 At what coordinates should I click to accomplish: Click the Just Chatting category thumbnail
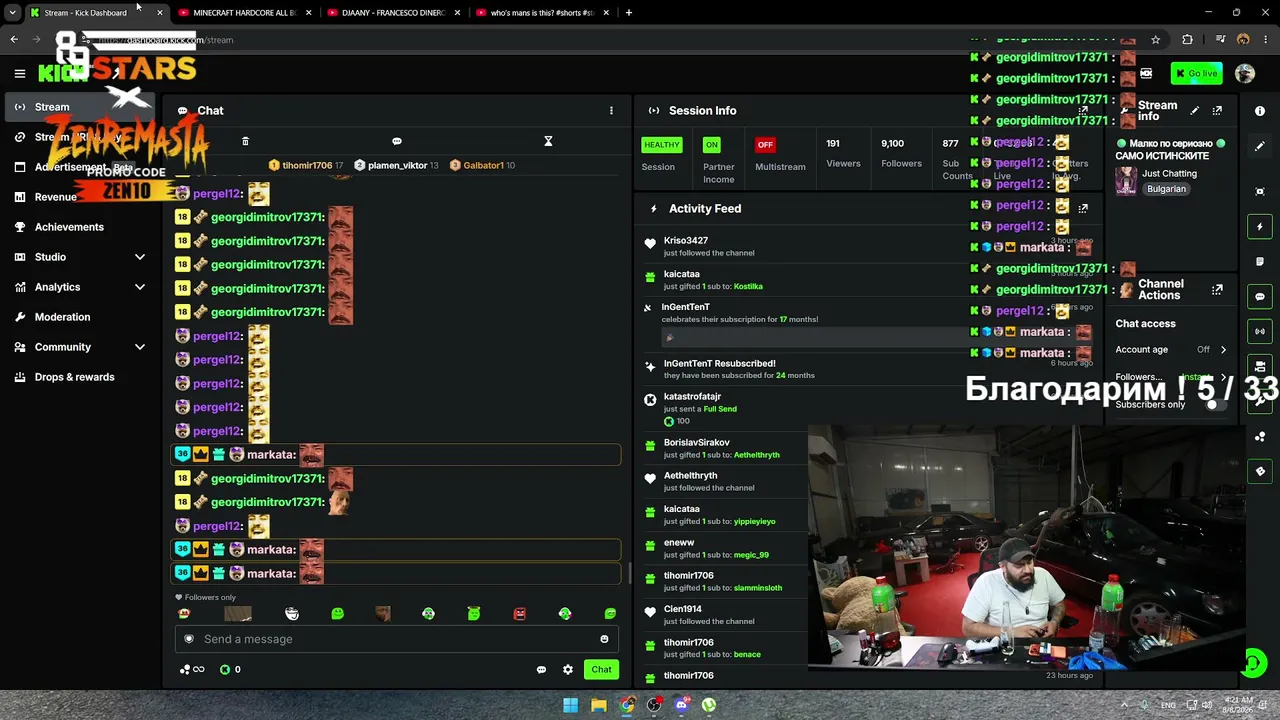(x=1127, y=180)
